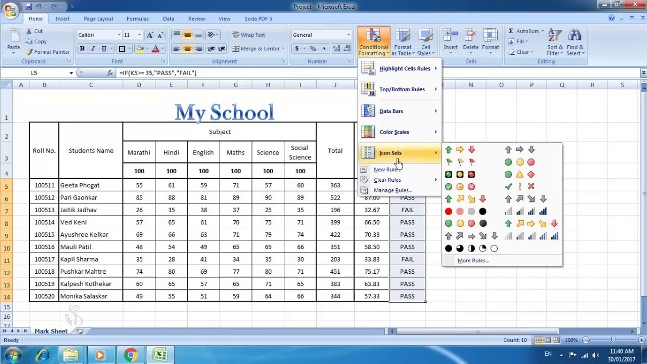Launch Chrome from the taskbar
The image size is (647, 364).
[131, 355]
